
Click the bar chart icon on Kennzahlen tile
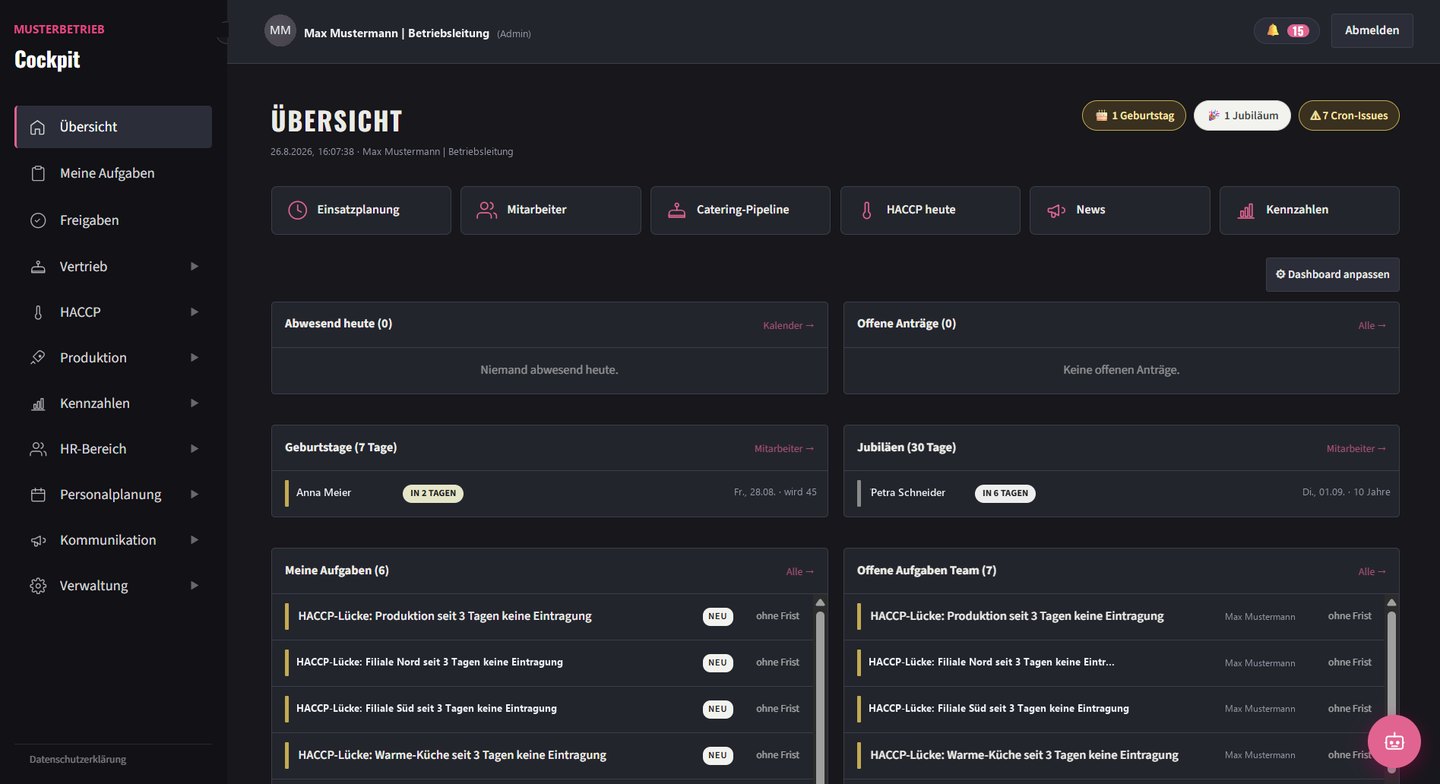(x=1246, y=210)
